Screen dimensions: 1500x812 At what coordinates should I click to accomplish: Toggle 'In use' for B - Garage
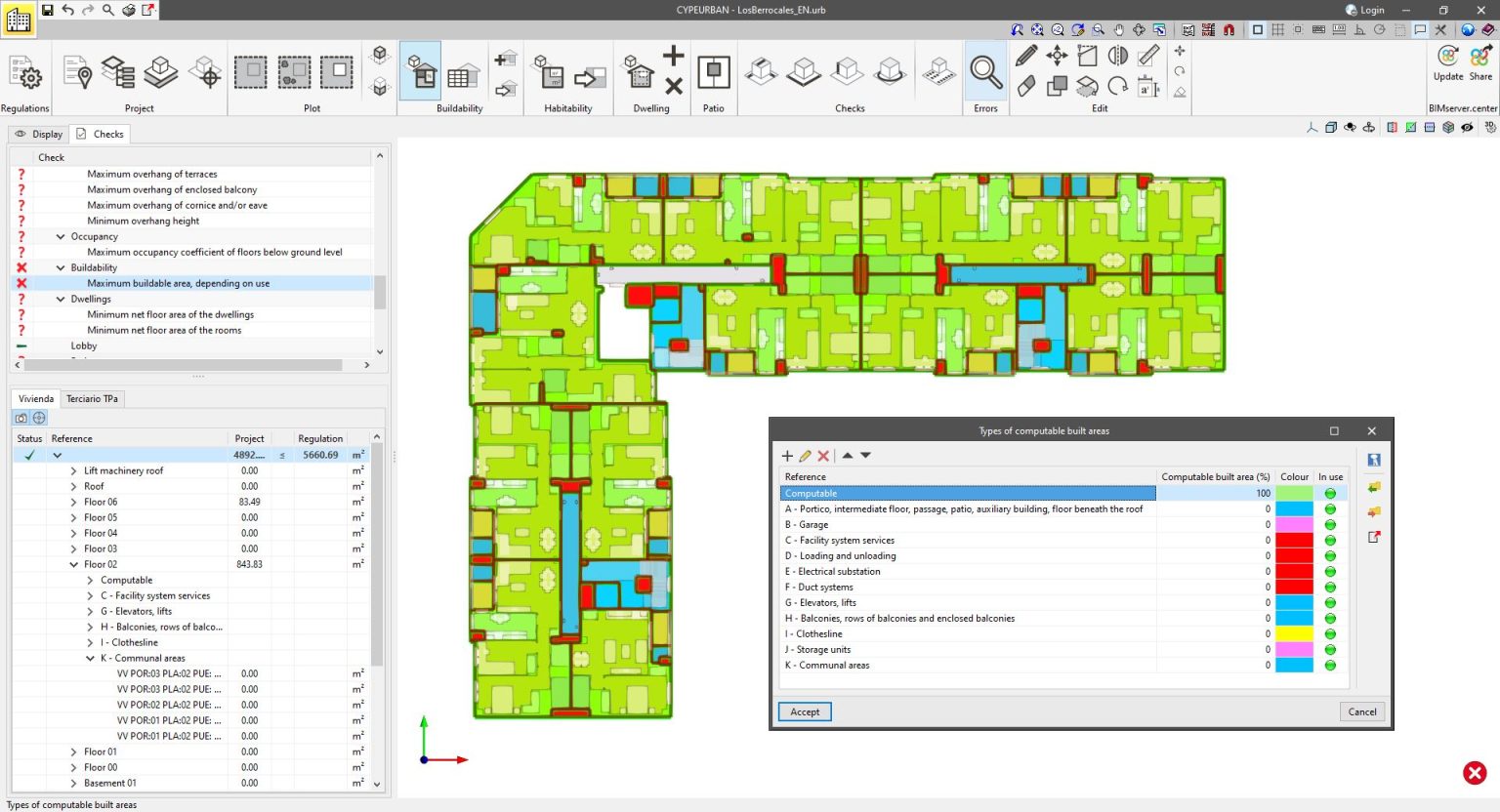point(1329,524)
